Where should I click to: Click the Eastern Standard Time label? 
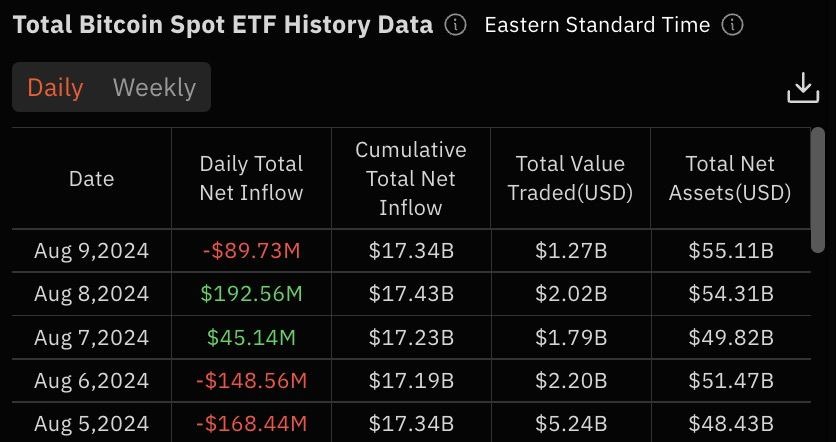click(x=597, y=25)
